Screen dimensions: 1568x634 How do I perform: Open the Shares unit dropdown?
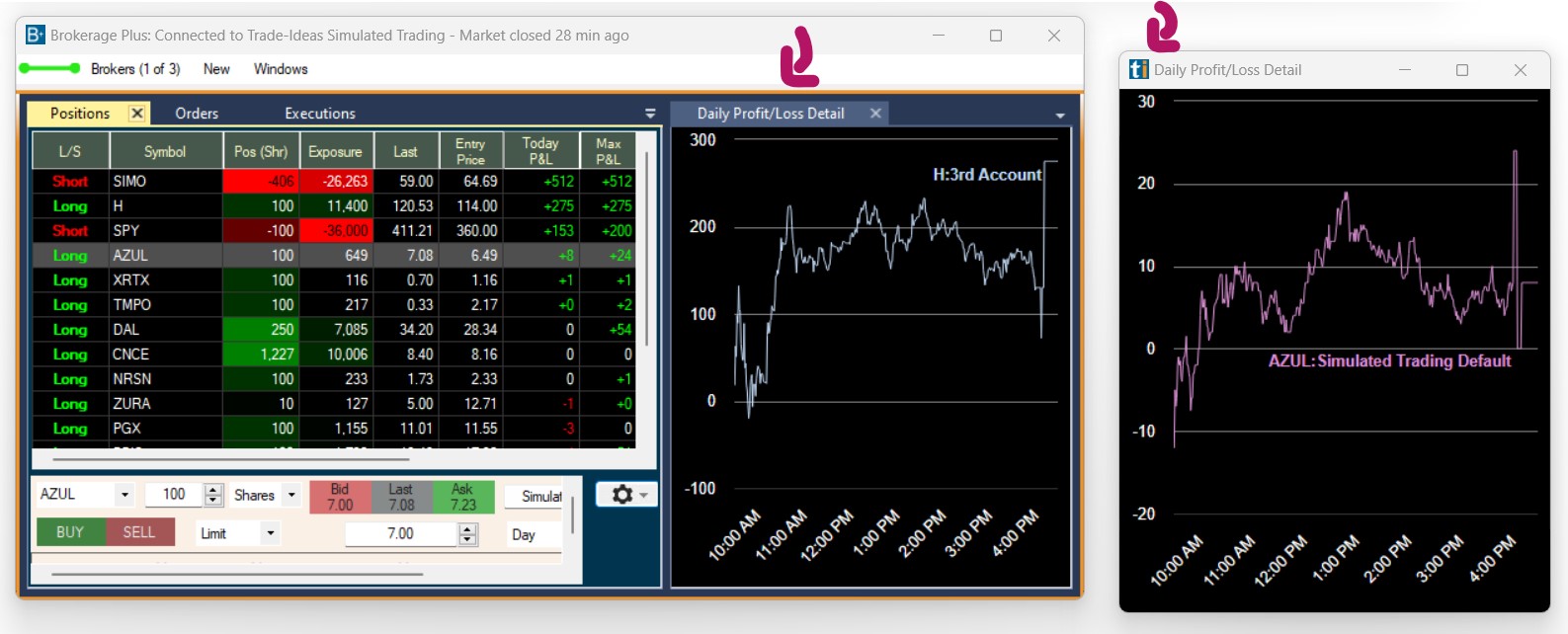coord(291,495)
